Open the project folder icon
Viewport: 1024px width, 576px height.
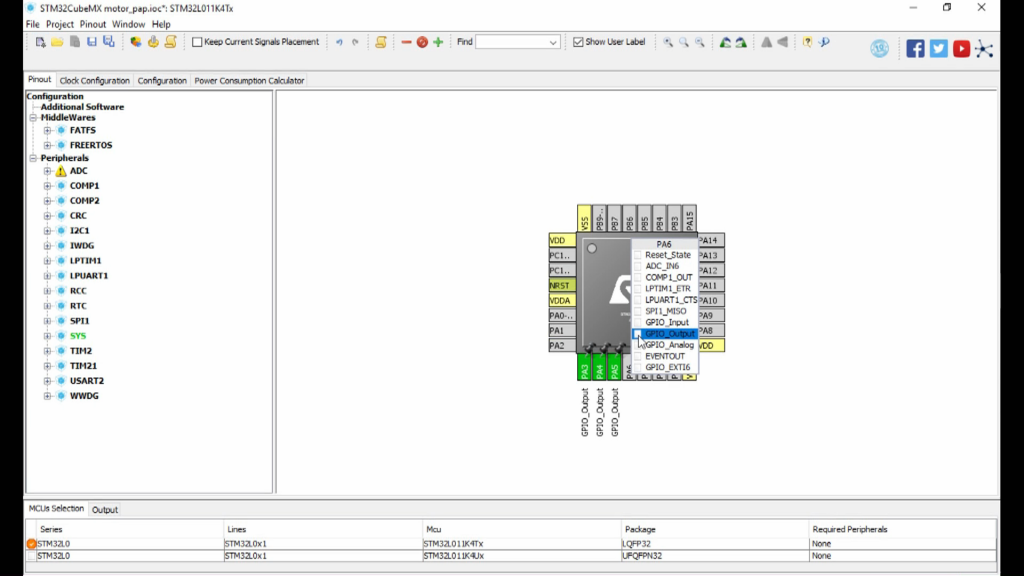tap(57, 42)
